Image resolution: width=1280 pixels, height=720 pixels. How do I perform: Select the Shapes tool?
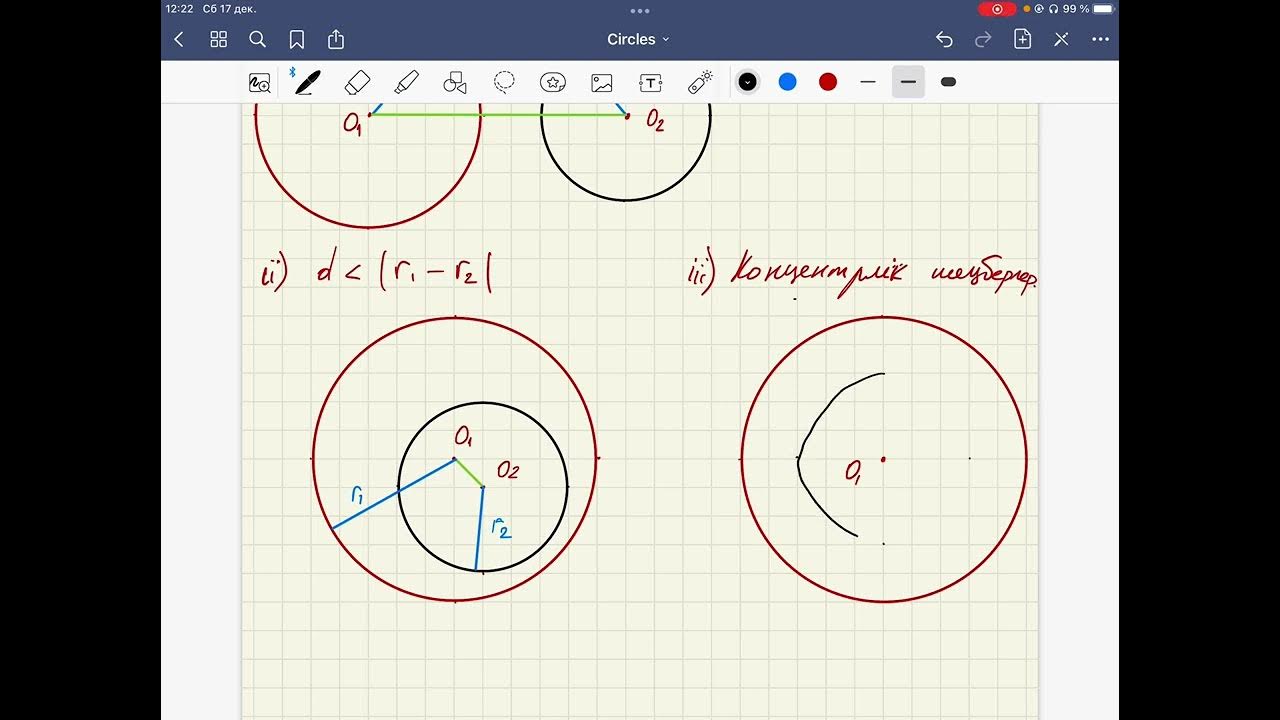coord(455,82)
